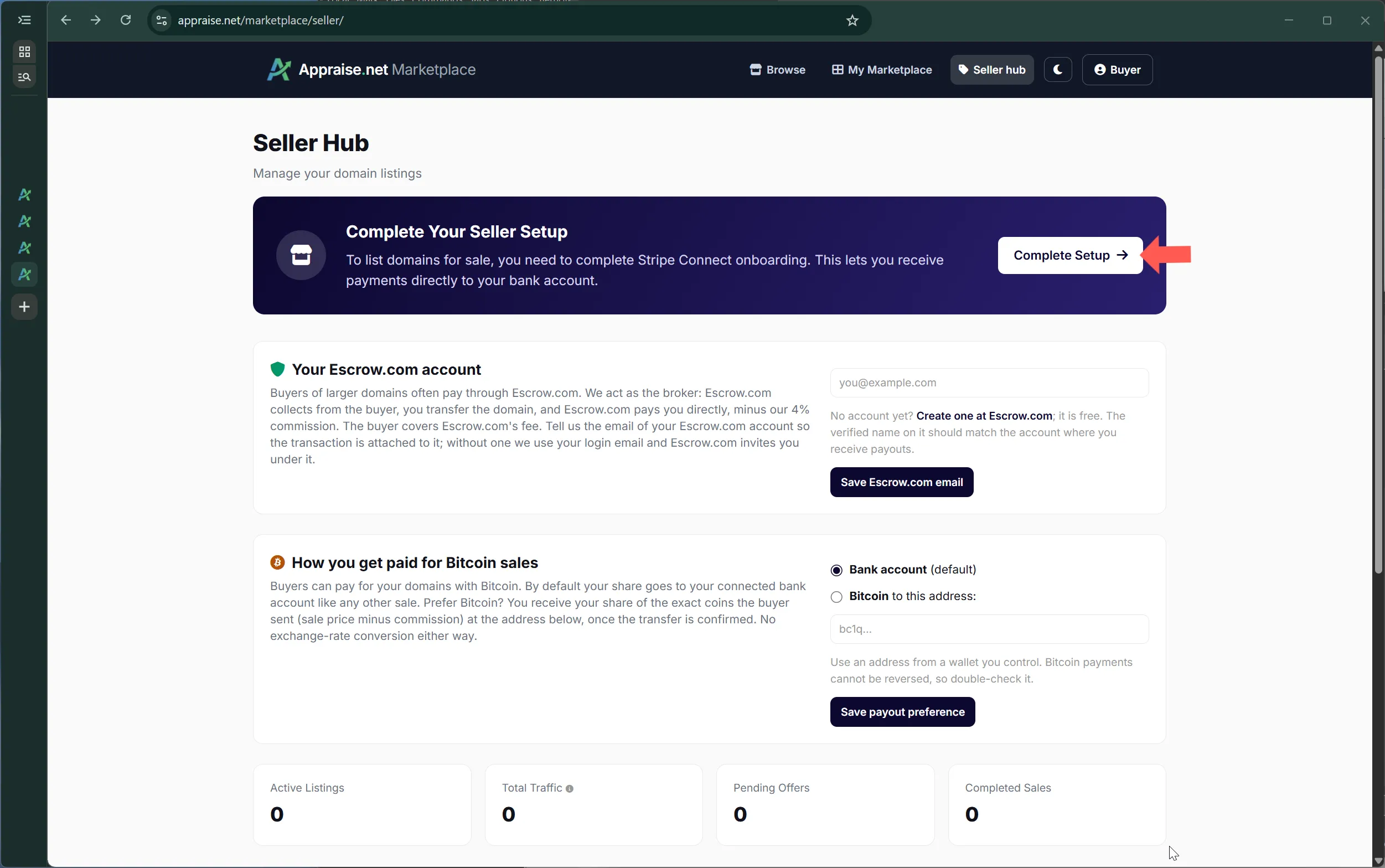1385x868 pixels.
Task: Click the Pending Offers stat card
Action: pos(825,805)
